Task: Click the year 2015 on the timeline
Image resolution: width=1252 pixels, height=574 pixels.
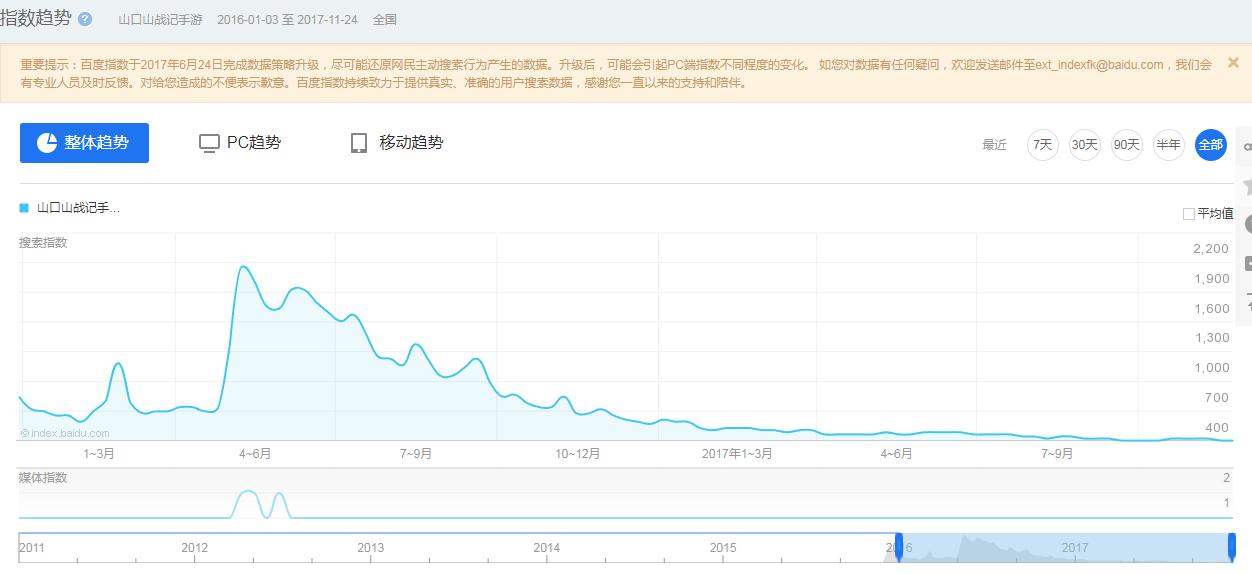Action: (723, 548)
